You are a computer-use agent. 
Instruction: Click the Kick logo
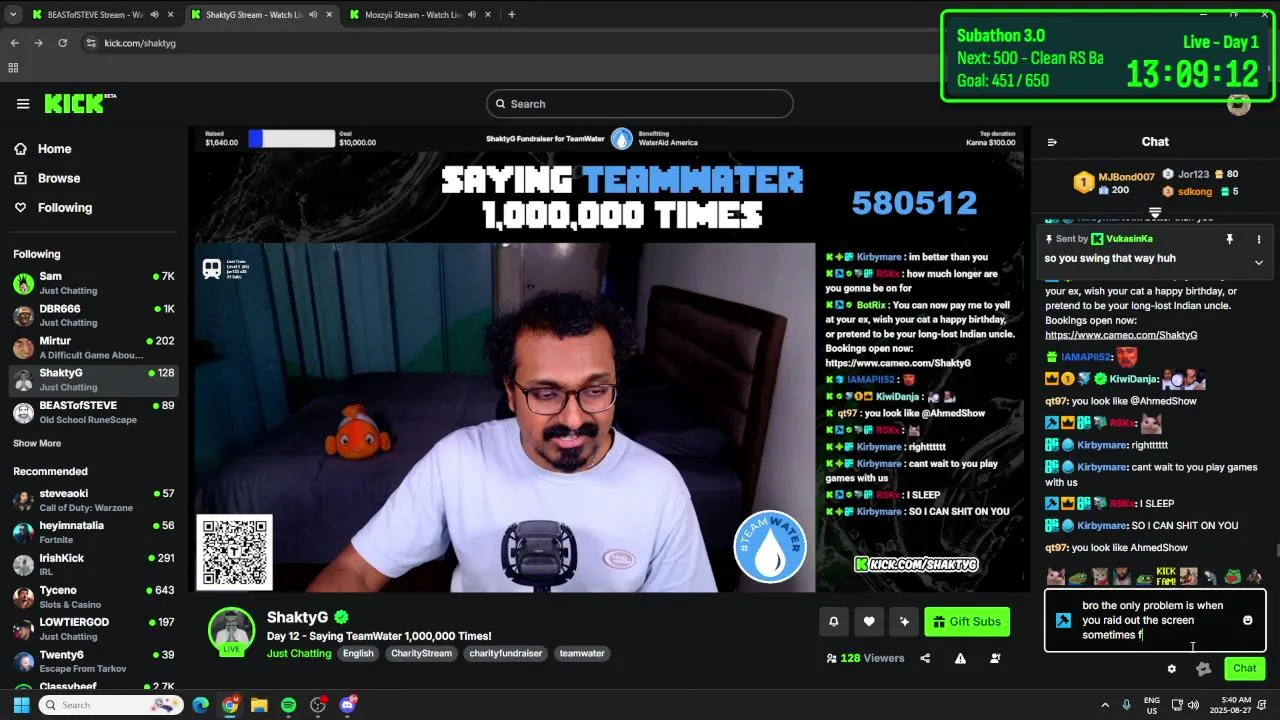pos(80,104)
